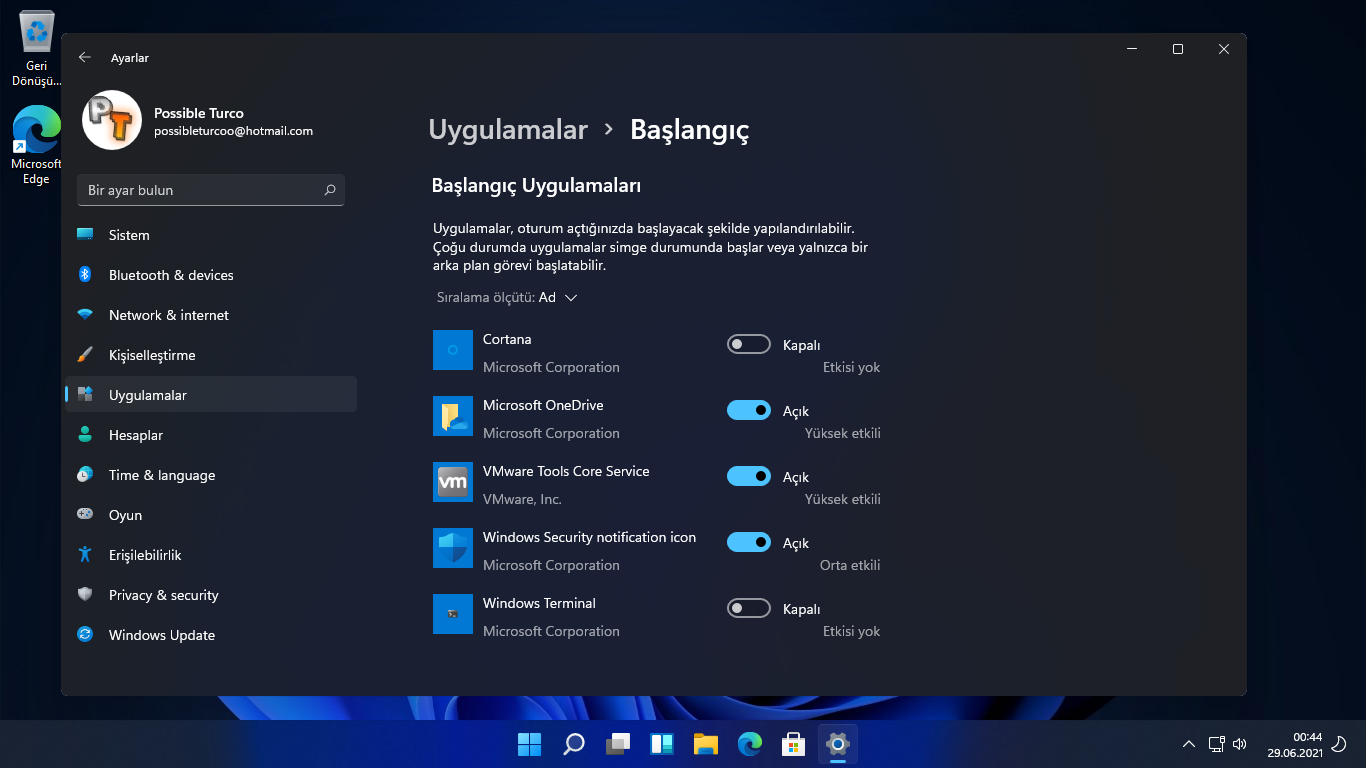Click the Bir ayar bulun search field
This screenshot has height=768, width=1366.
pos(211,190)
